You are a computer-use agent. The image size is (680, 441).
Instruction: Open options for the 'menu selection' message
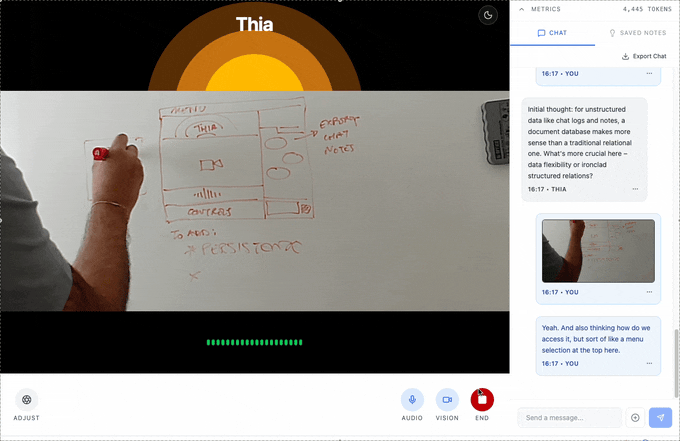point(649,363)
